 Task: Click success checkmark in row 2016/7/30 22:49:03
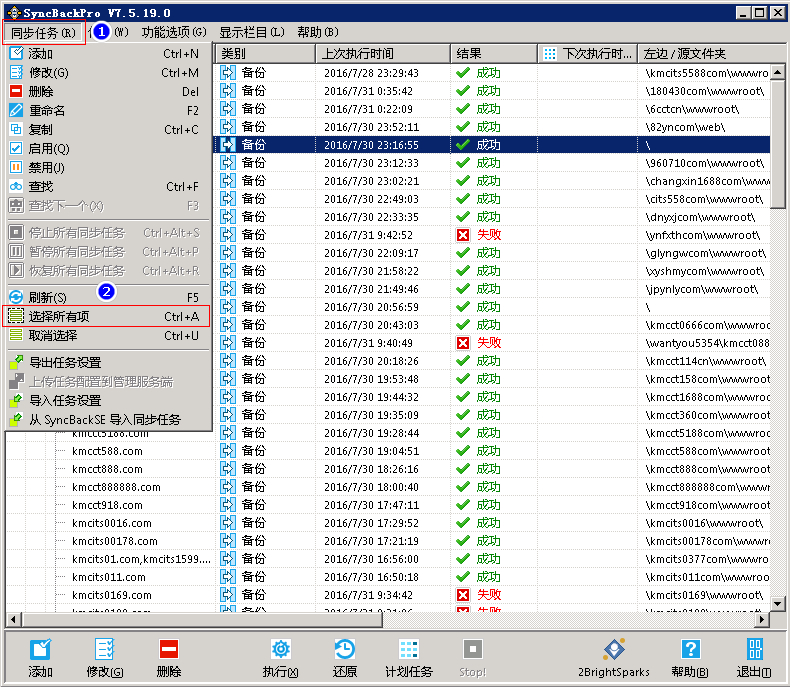tap(463, 199)
